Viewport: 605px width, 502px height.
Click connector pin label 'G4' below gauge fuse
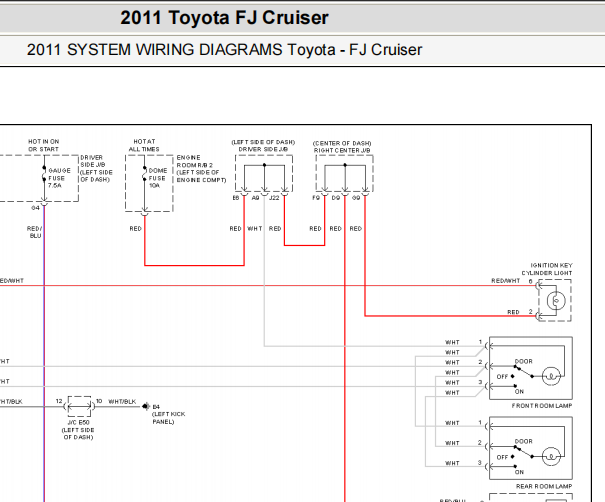35,208
